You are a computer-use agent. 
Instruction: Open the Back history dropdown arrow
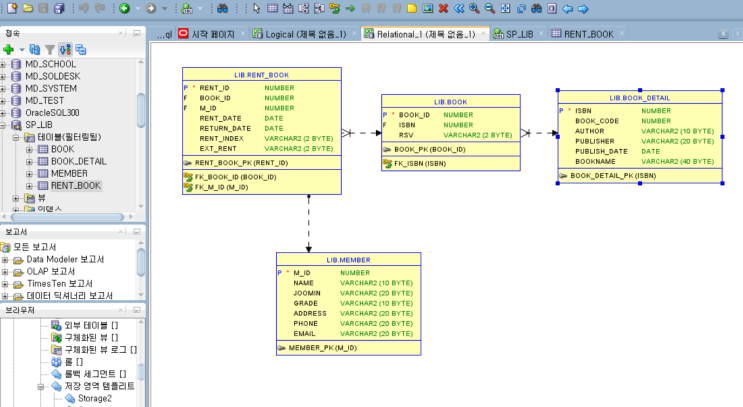point(138,9)
